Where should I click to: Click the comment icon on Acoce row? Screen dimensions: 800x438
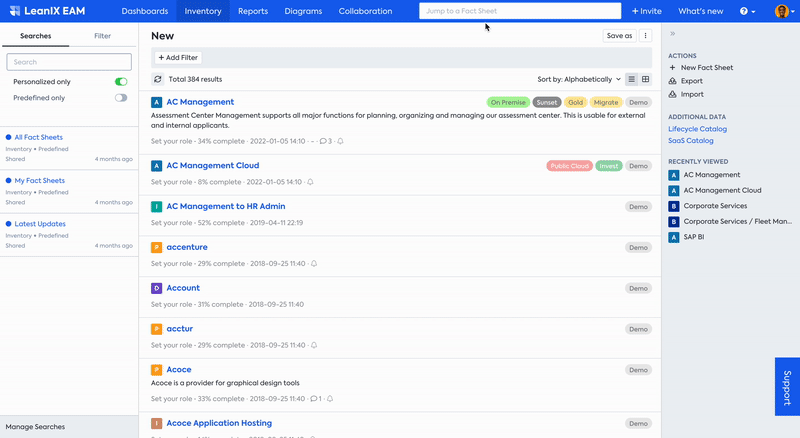click(x=316, y=399)
